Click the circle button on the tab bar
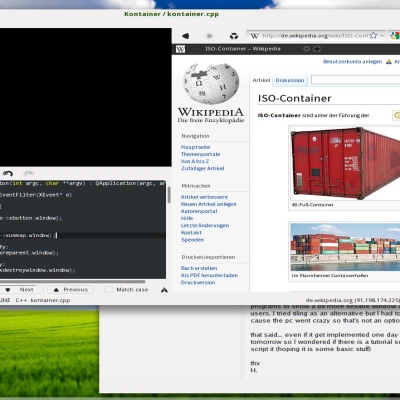This screenshot has height=400, width=400. (x=306, y=49)
